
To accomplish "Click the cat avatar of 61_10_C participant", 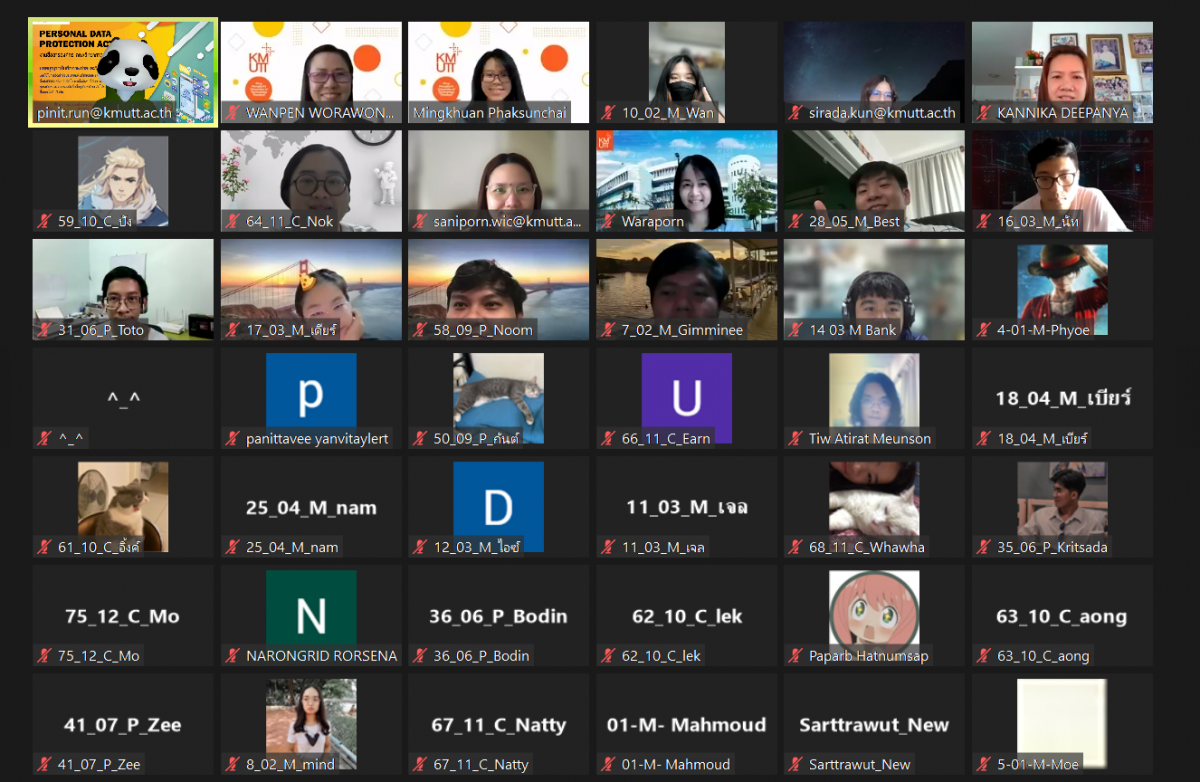I will click(123, 507).
